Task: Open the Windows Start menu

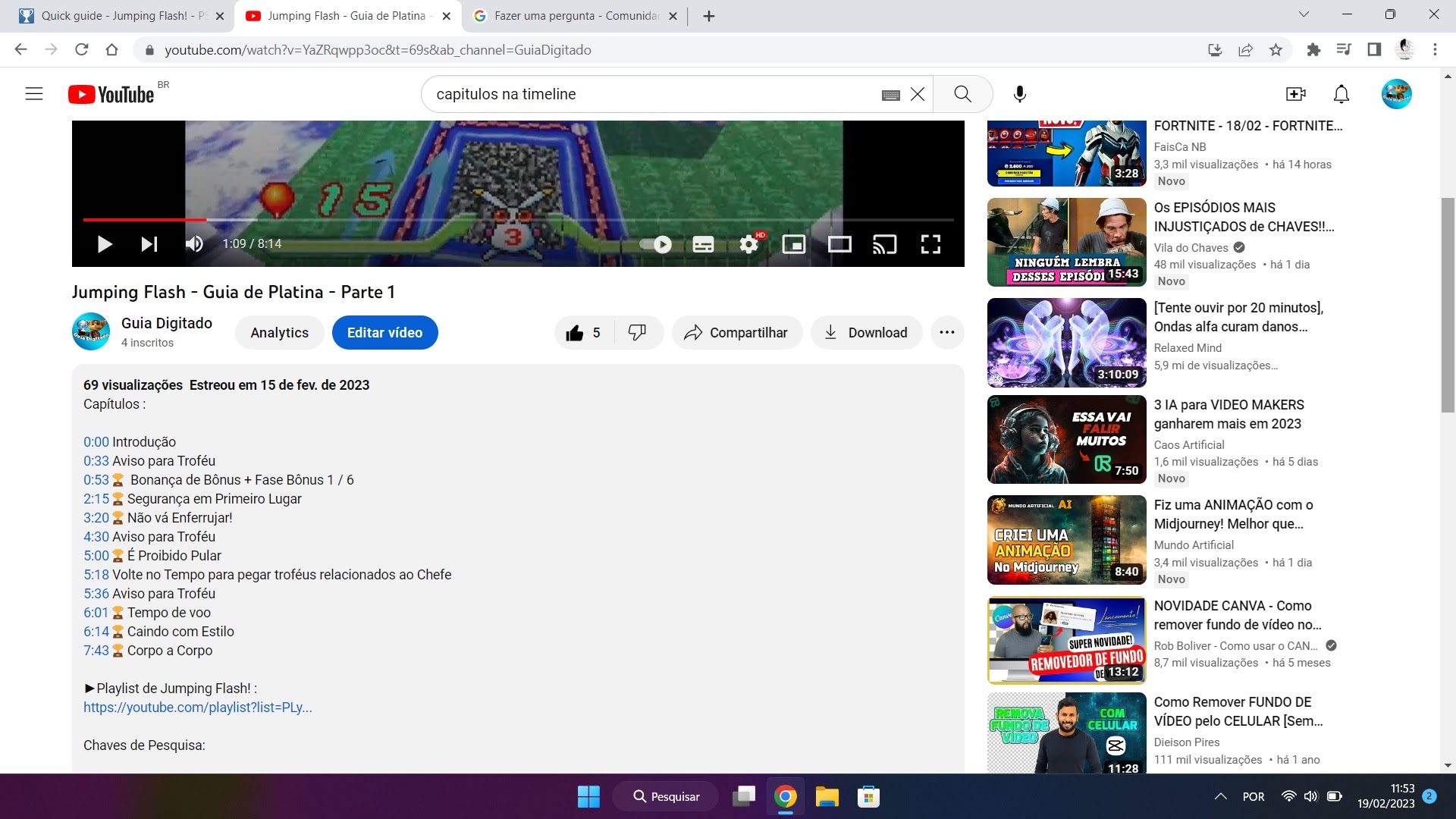Action: (588, 796)
